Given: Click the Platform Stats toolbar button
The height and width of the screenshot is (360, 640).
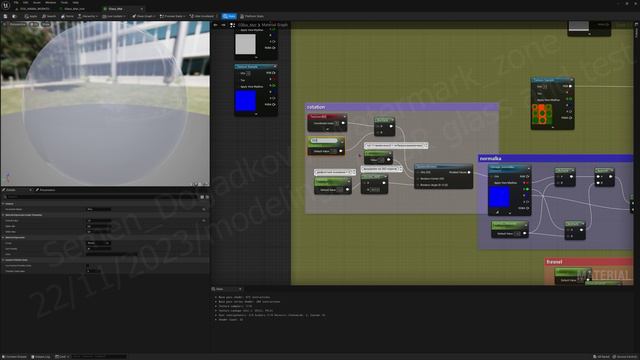Looking at the screenshot, I should click(x=252, y=16).
